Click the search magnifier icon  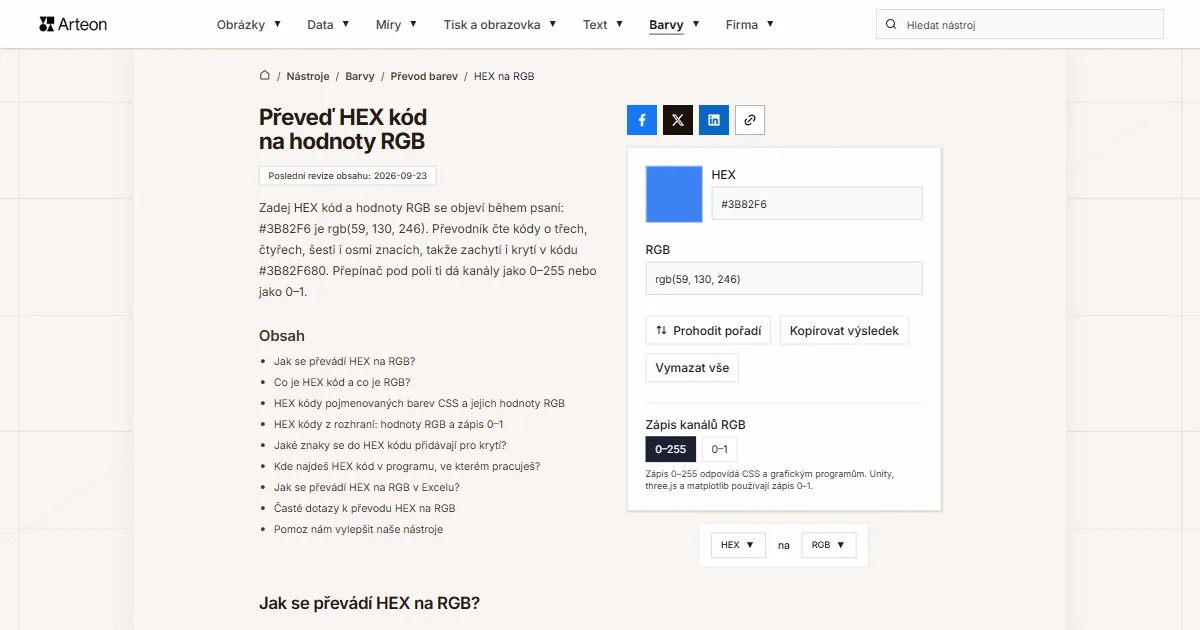891,24
